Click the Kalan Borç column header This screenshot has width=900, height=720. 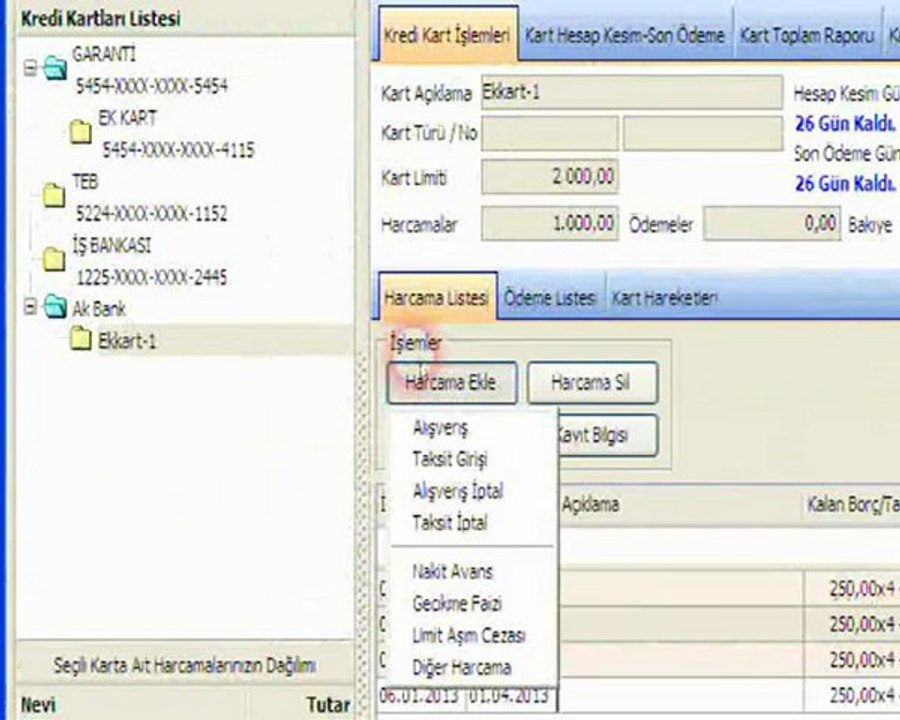coord(852,505)
